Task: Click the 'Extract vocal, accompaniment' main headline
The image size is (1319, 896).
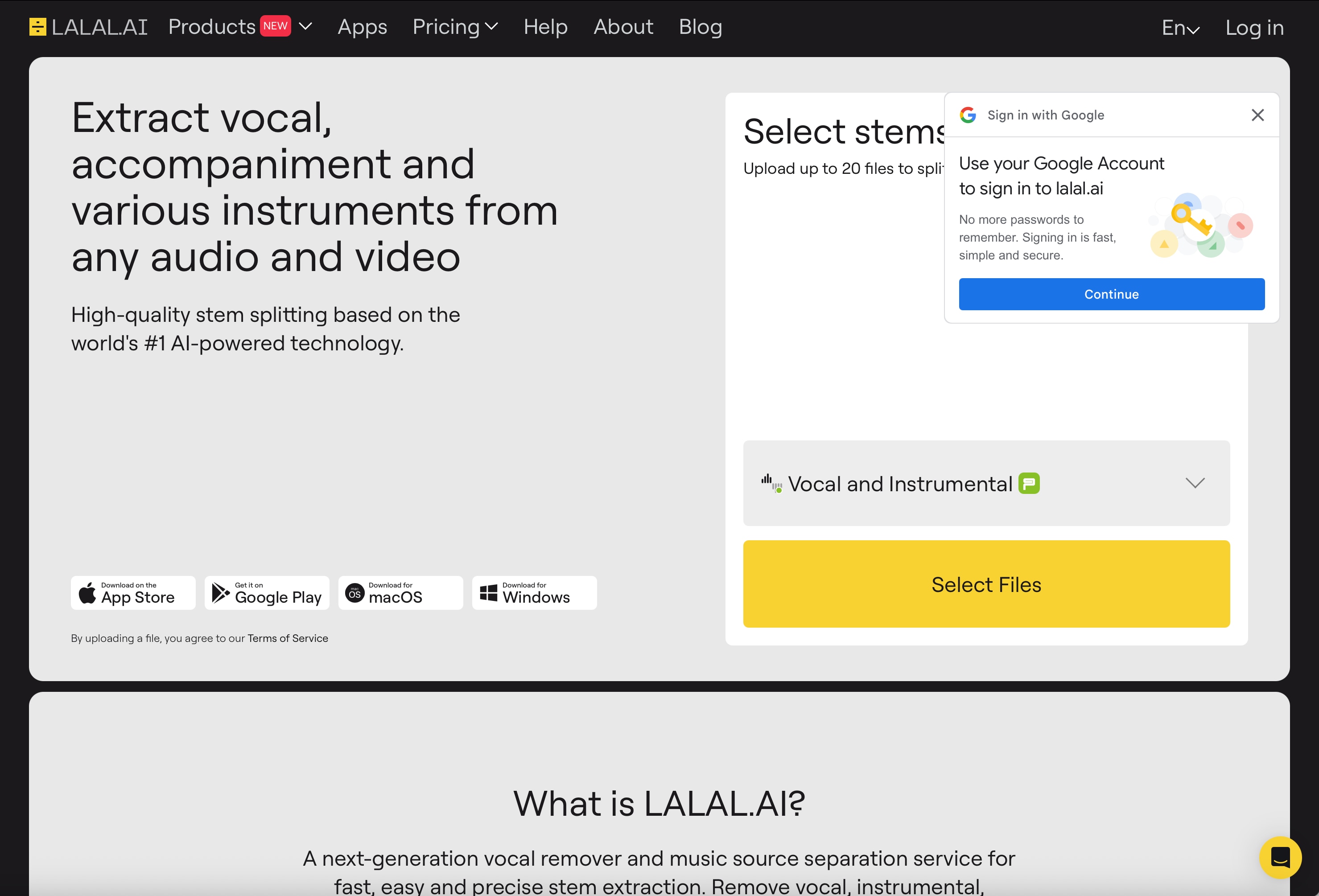Action: coord(314,187)
